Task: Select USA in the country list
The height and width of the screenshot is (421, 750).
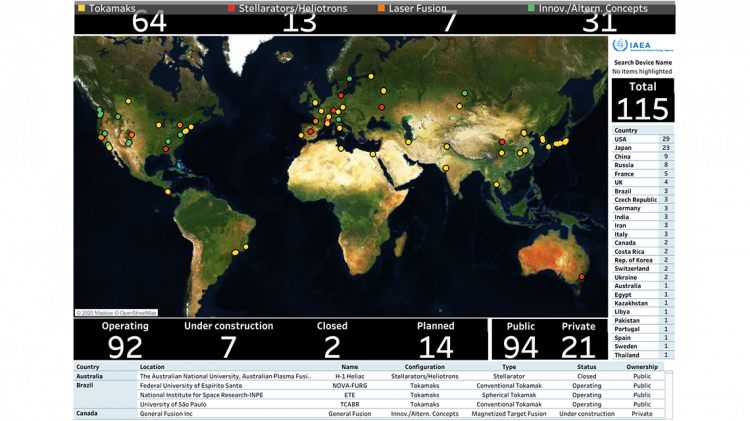Action: click(x=643, y=139)
